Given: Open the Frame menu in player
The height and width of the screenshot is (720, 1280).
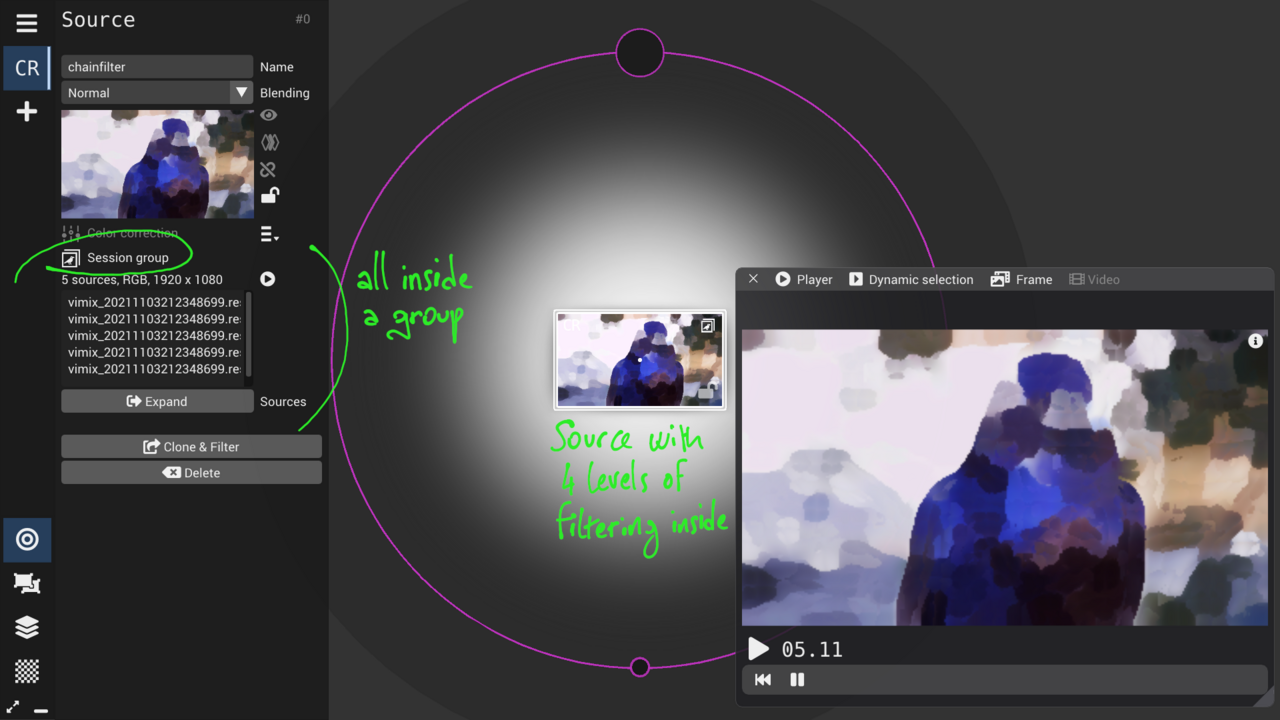Looking at the screenshot, I should (1021, 279).
